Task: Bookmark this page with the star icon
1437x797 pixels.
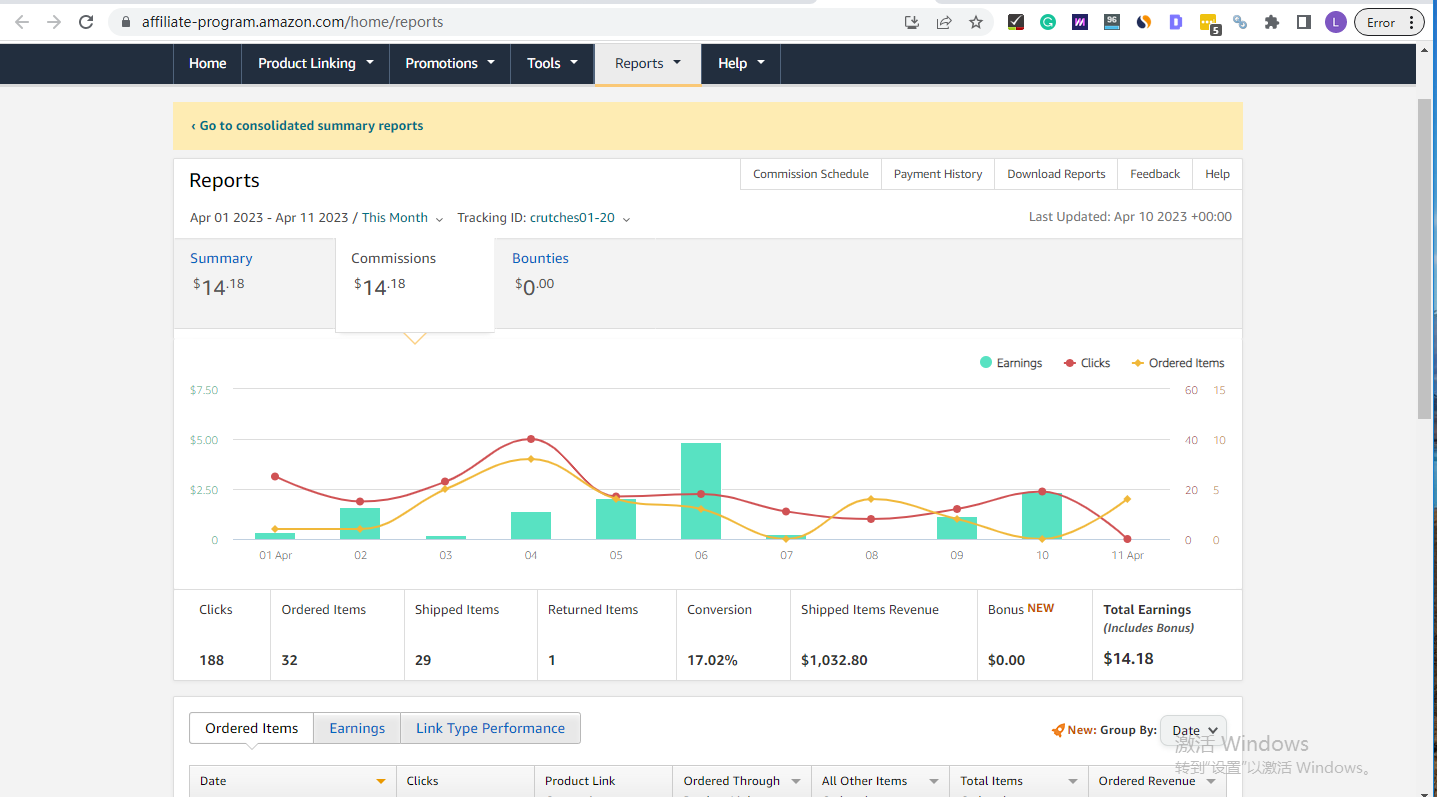Action: [976, 22]
